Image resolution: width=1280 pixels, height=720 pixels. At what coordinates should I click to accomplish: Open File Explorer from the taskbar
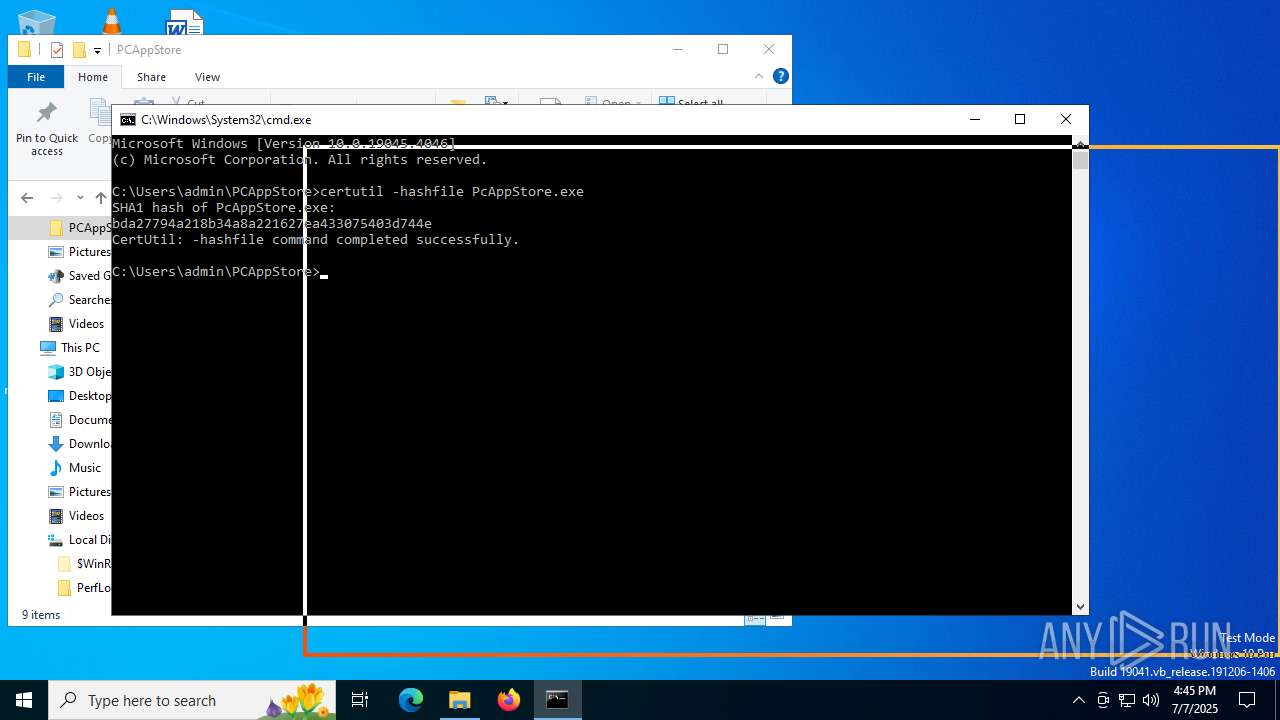pos(459,700)
